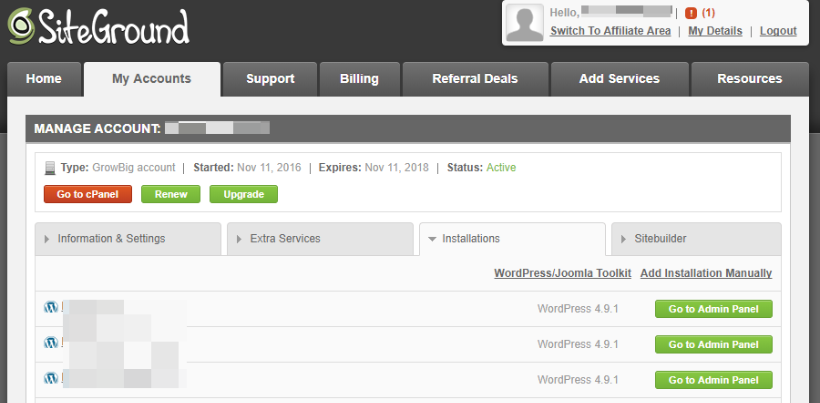The height and width of the screenshot is (403, 820).
Task: Click Go to cPanel button
Action: click(88, 194)
